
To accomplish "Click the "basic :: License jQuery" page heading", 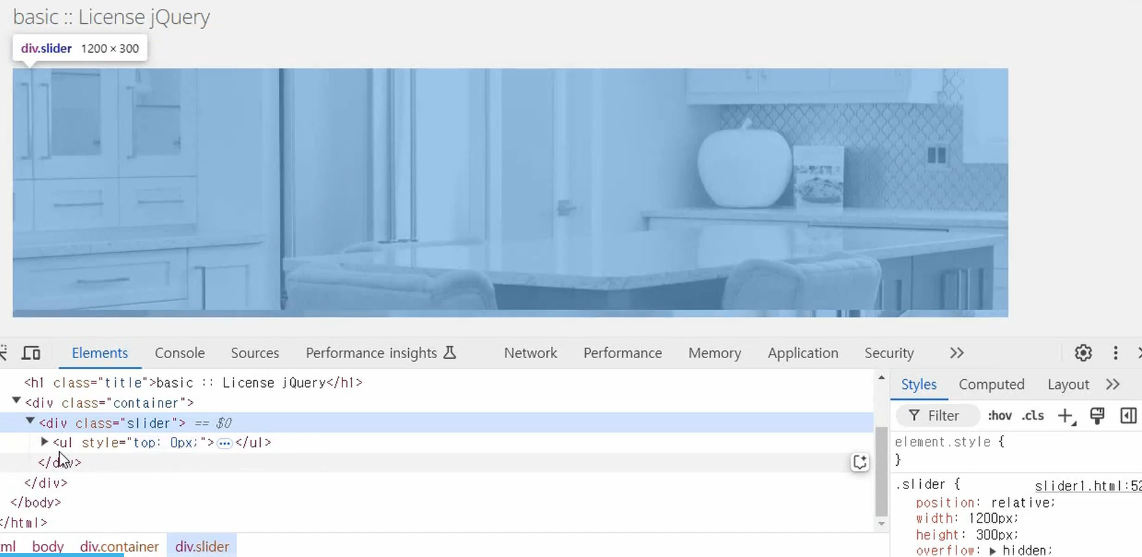I will (x=111, y=17).
